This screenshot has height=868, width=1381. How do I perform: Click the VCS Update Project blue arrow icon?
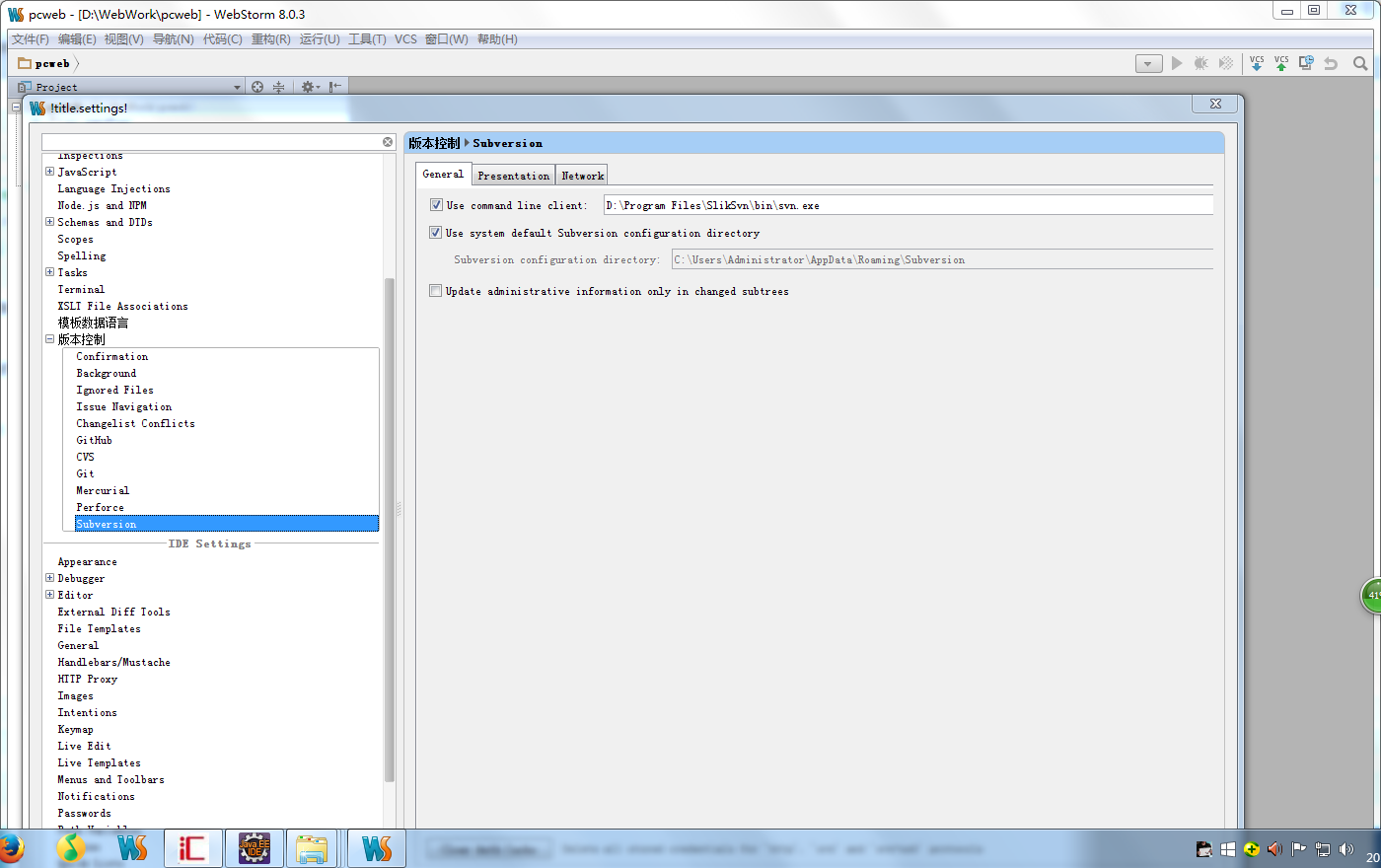pyautogui.click(x=1257, y=63)
